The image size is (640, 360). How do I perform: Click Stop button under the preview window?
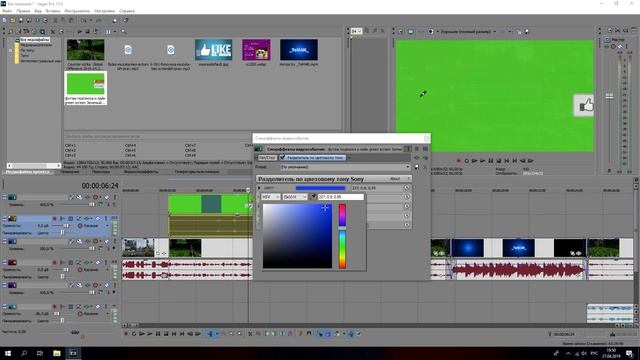coord(499,161)
